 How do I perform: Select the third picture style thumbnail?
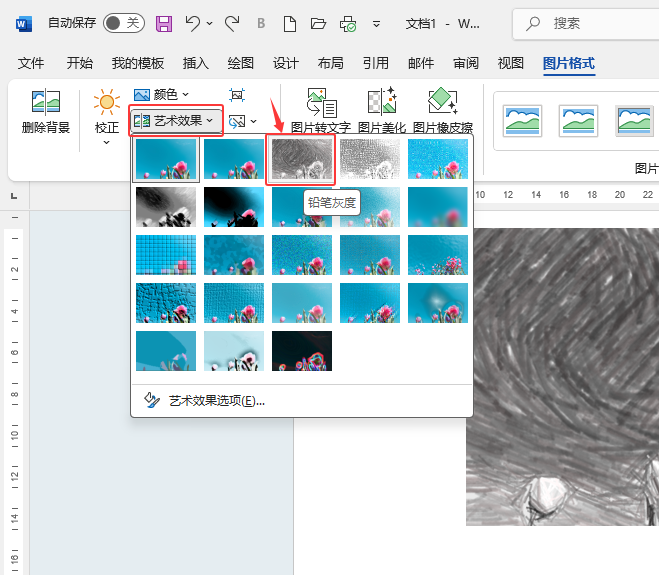(x=634, y=121)
